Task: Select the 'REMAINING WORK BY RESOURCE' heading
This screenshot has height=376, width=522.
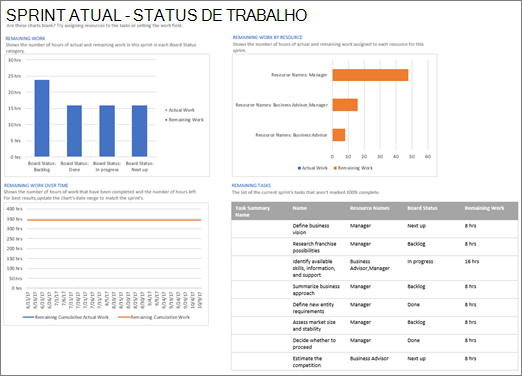Action: 267,37
